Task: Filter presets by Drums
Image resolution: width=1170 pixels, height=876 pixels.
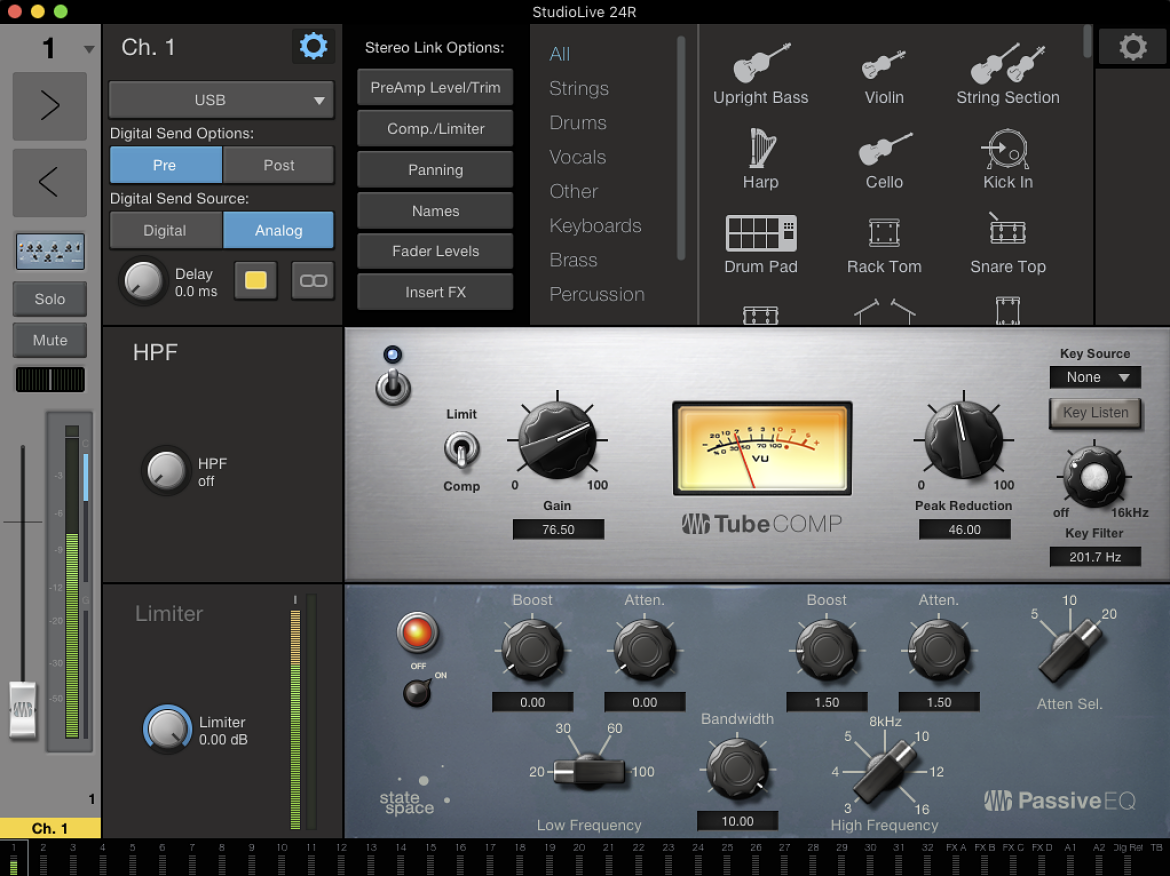Action: (x=578, y=122)
